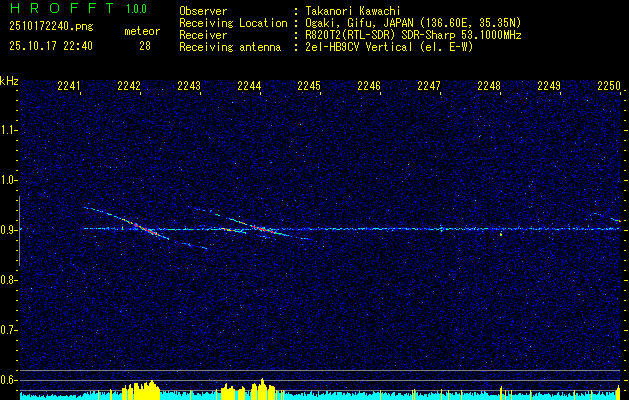Click the 0.9 kHz axis label
Screen dimensions: 629x400
point(8,230)
